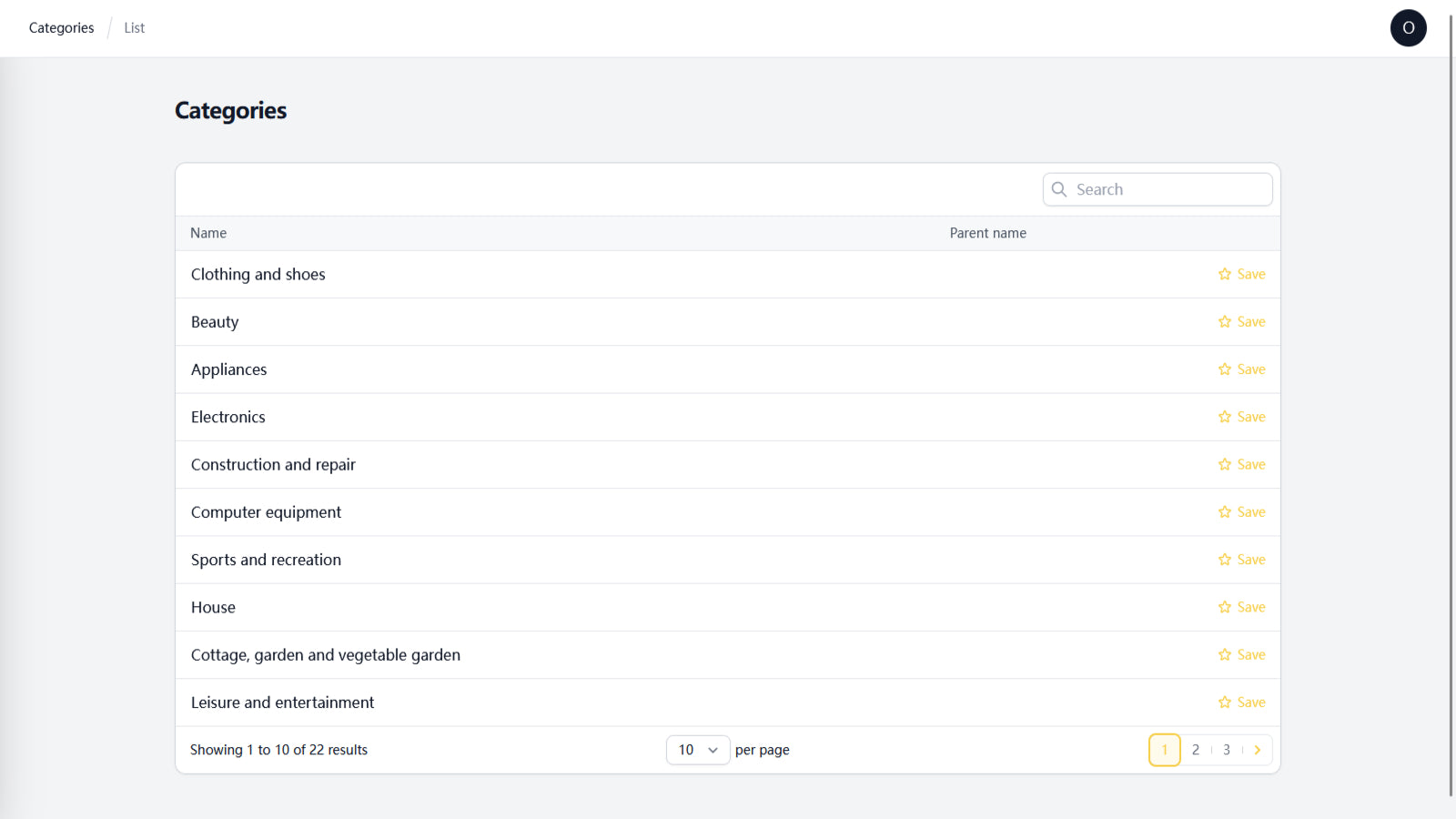Click the star icon in Leisure and entertainment row
Screen dimensions: 1456x819
(x=1225, y=703)
